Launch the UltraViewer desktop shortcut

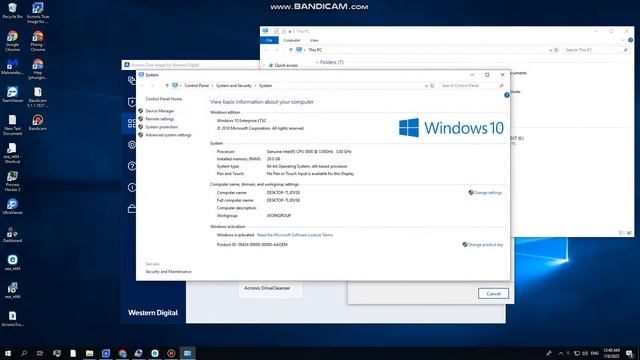(12, 207)
